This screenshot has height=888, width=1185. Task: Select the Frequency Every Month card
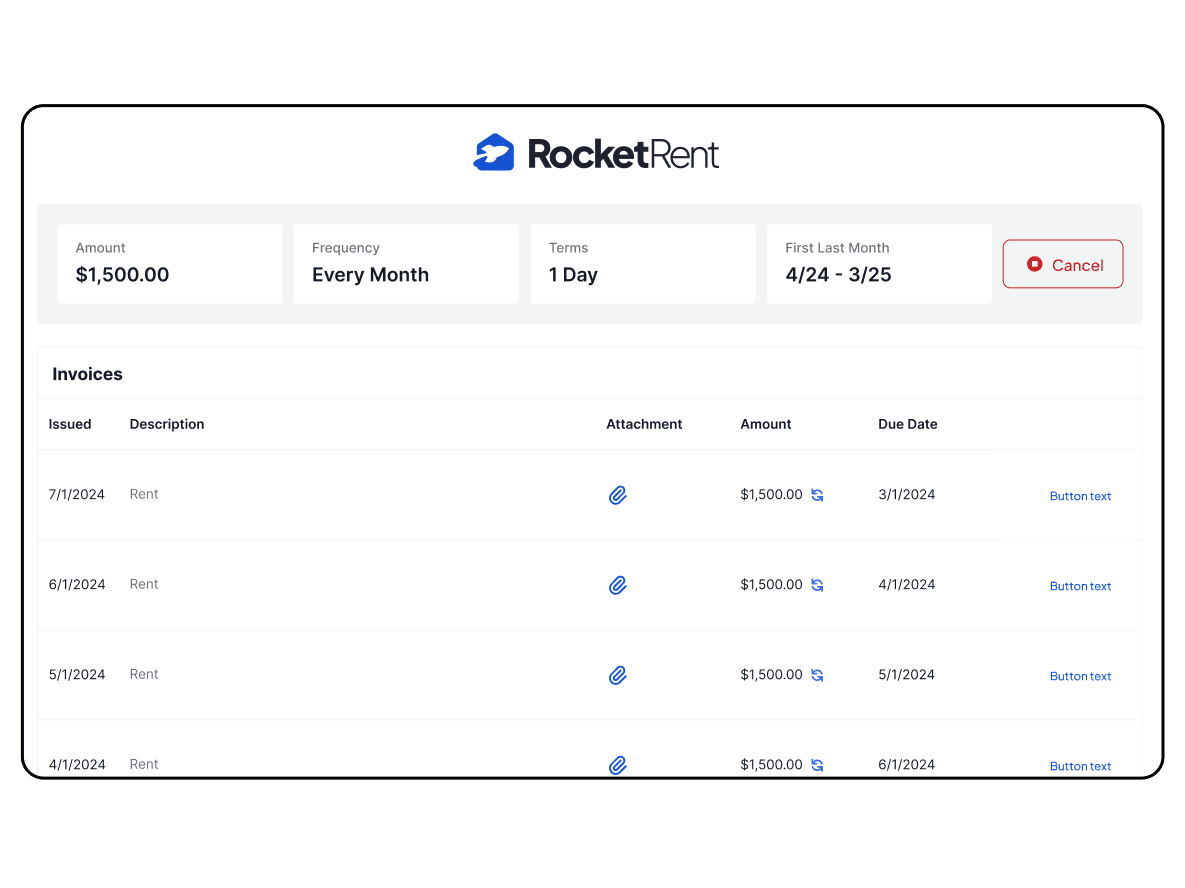(406, 263)
